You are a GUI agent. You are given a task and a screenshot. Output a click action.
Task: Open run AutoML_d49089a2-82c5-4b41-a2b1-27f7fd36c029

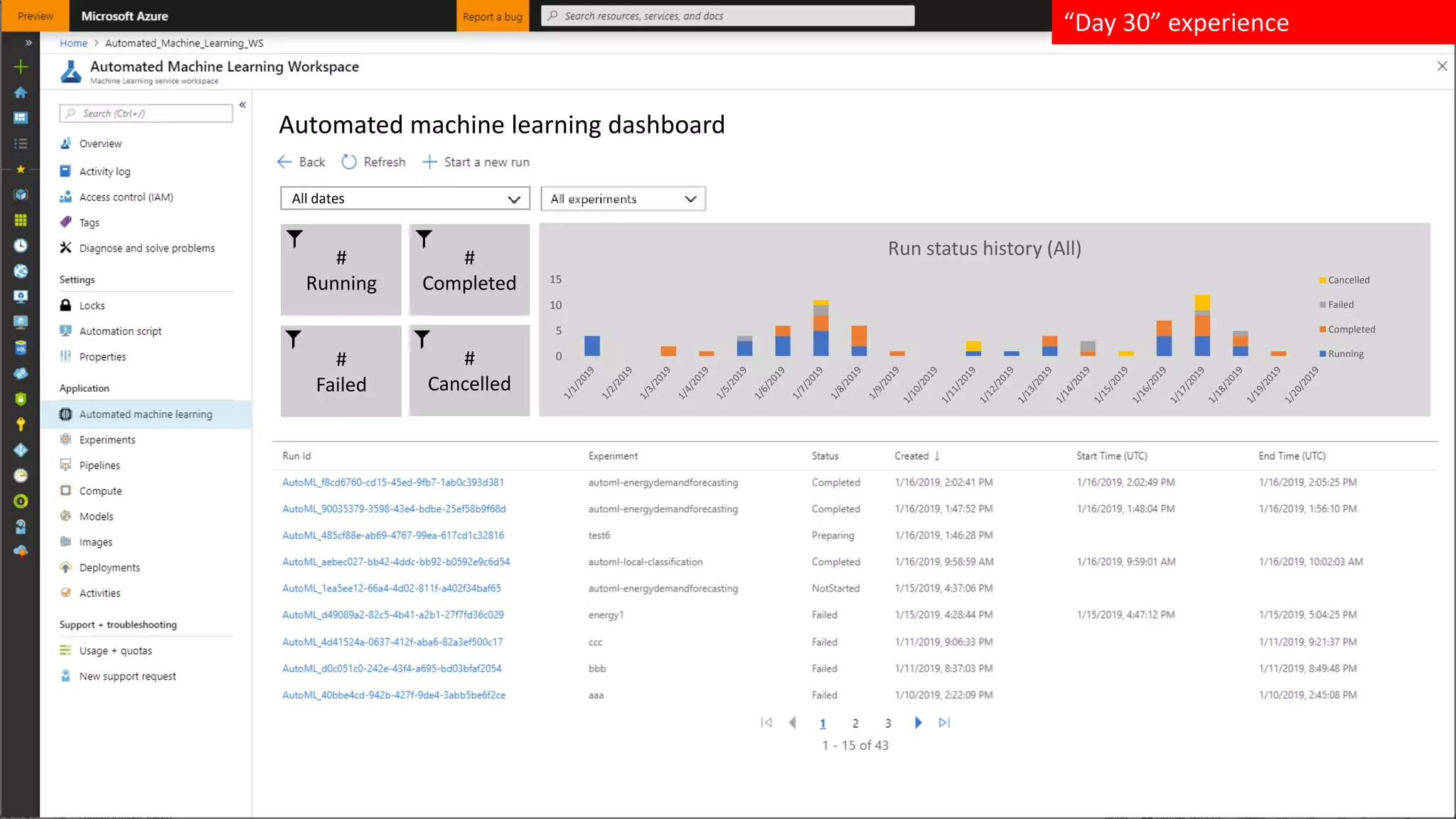tap(393, 615)
